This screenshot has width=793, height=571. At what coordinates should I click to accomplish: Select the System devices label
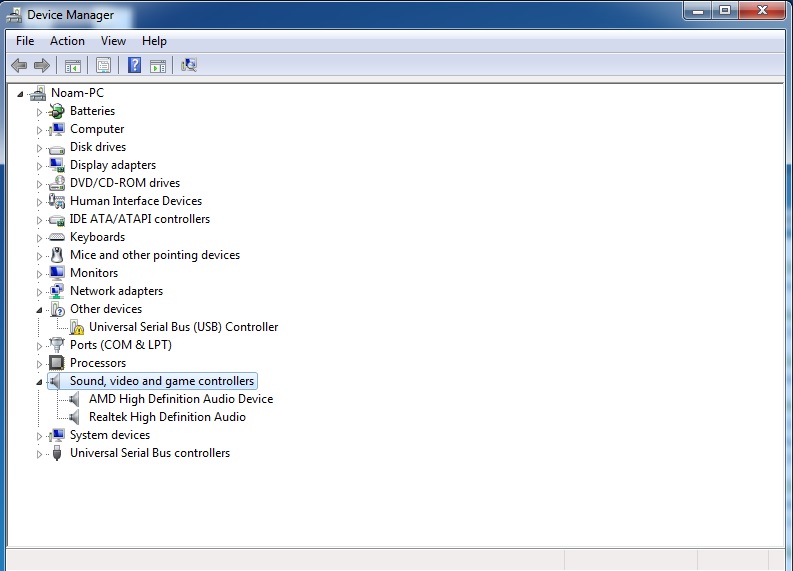(110, 435)
